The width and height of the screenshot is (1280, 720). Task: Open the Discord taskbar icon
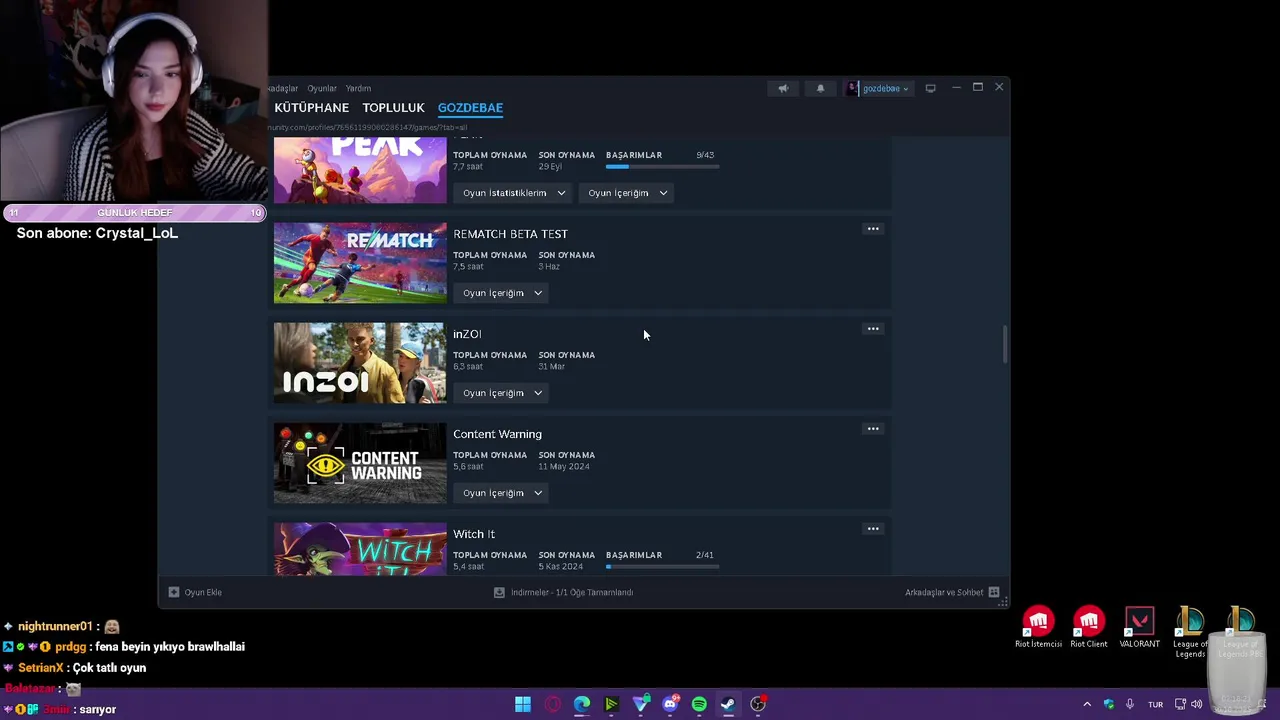tap(670, 704)
